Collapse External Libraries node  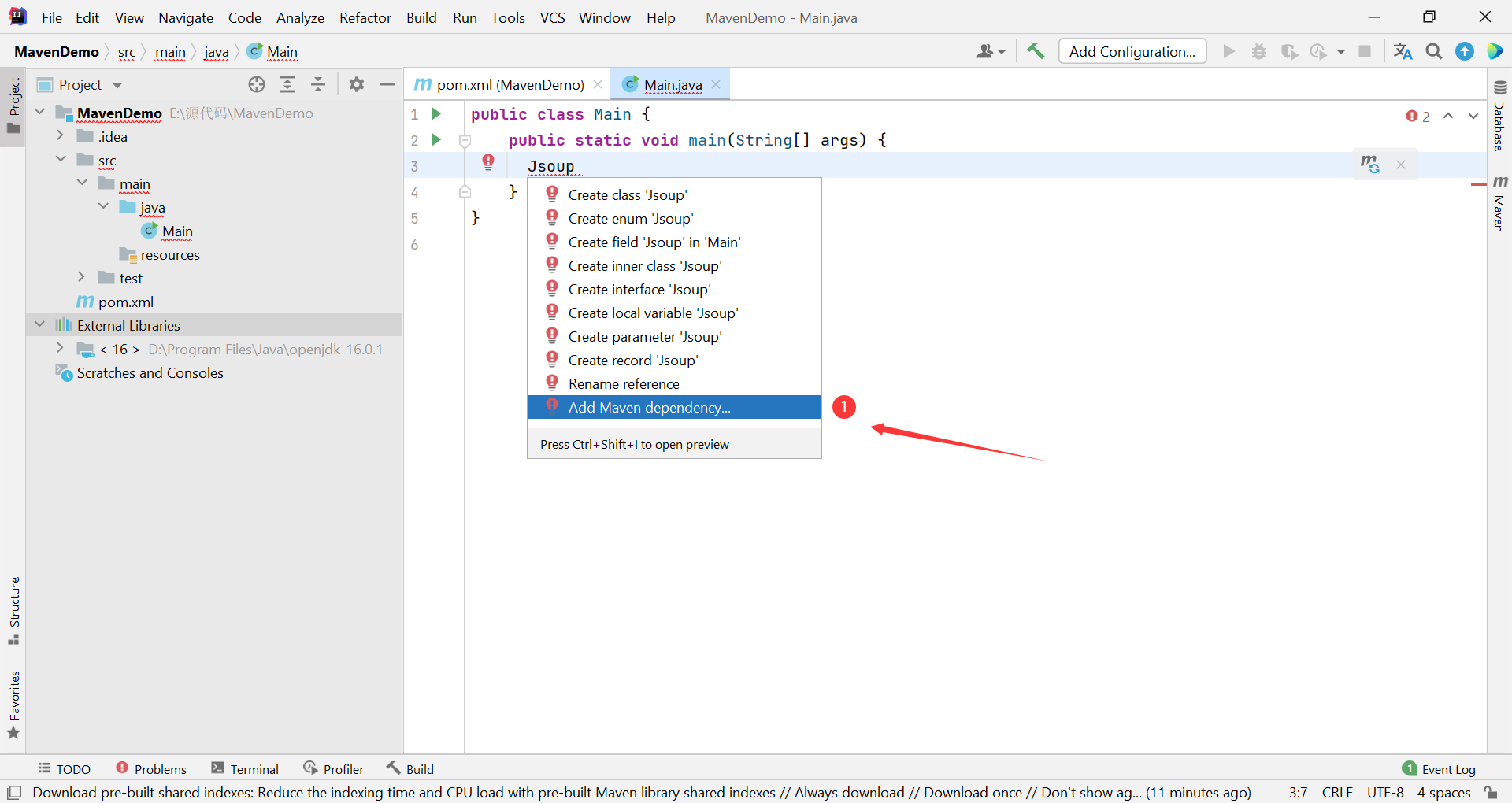39,324
